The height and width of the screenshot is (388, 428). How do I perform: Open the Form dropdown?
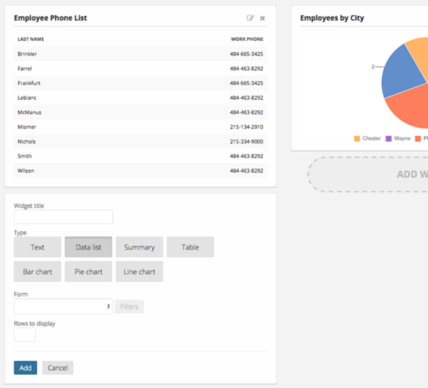tap(63, 306)
